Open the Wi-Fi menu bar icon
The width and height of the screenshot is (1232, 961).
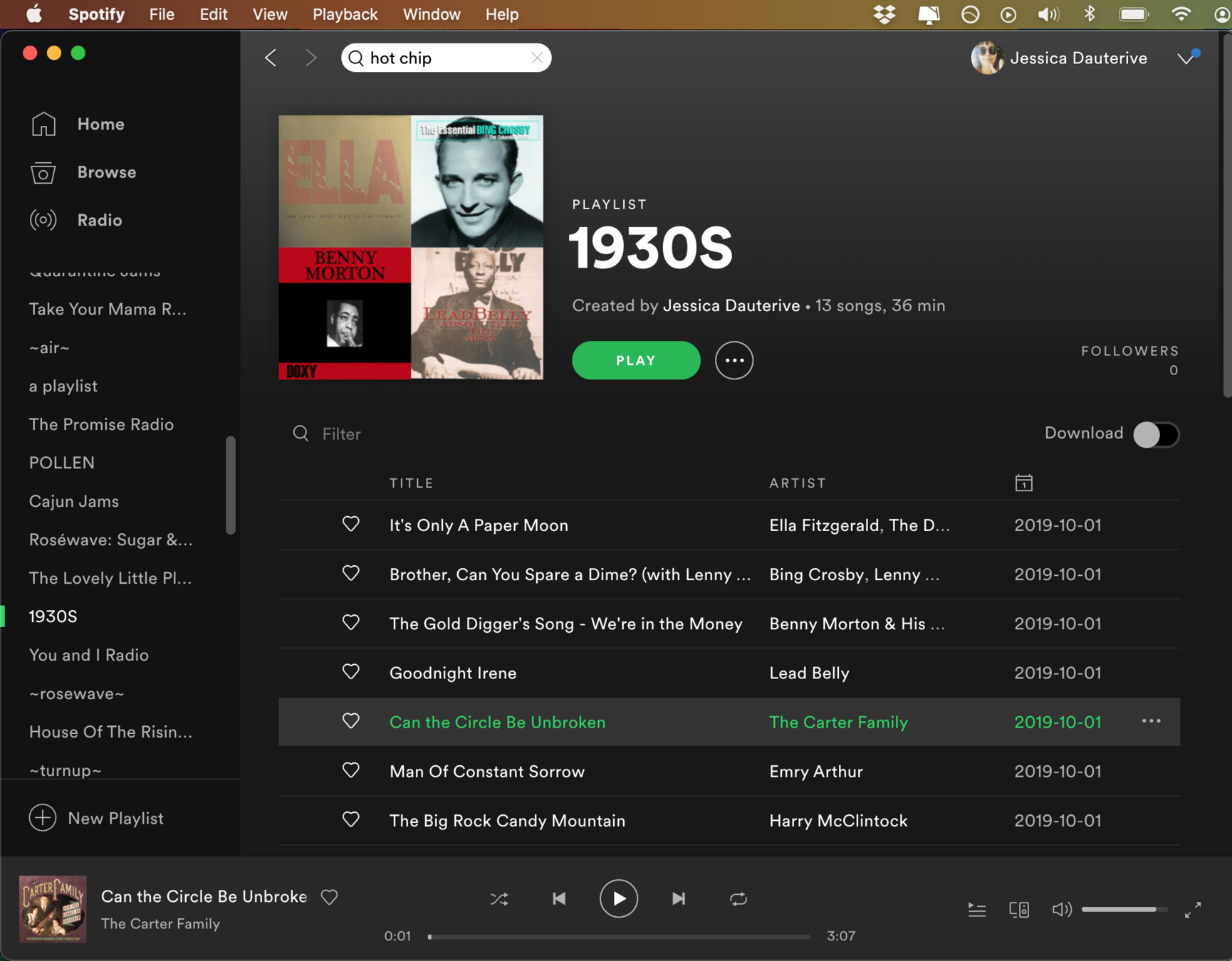(1181, 14)
